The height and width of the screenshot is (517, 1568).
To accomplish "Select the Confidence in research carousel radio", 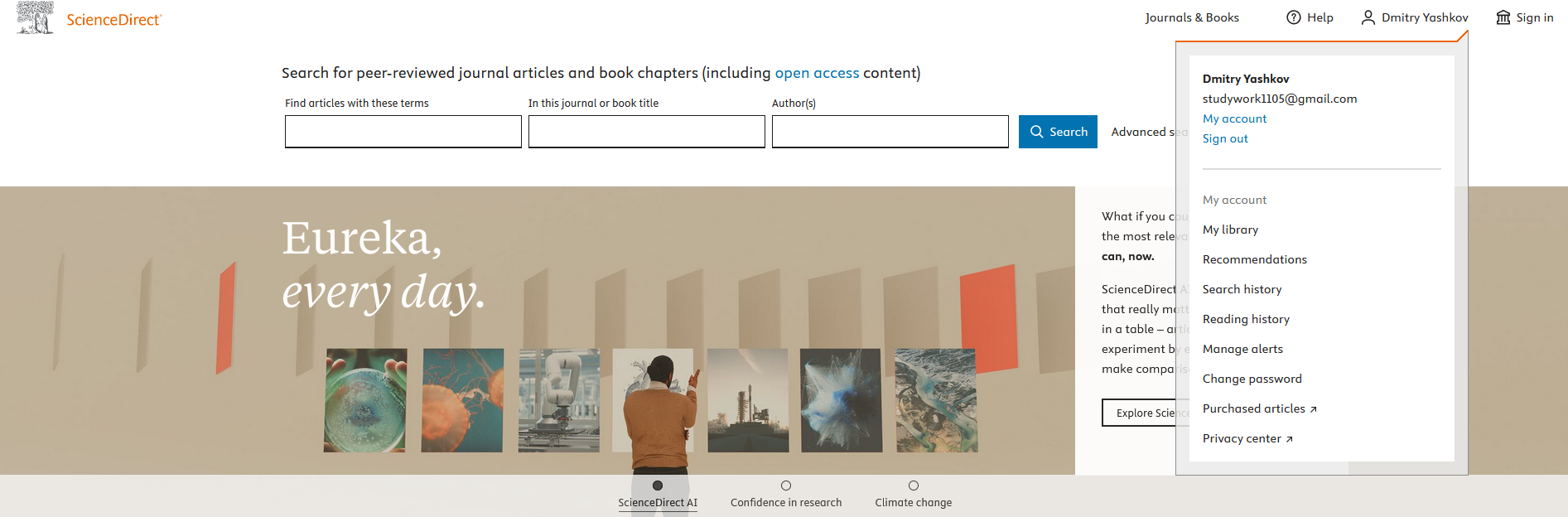I will pyautogui.click(x=786, y=486).
